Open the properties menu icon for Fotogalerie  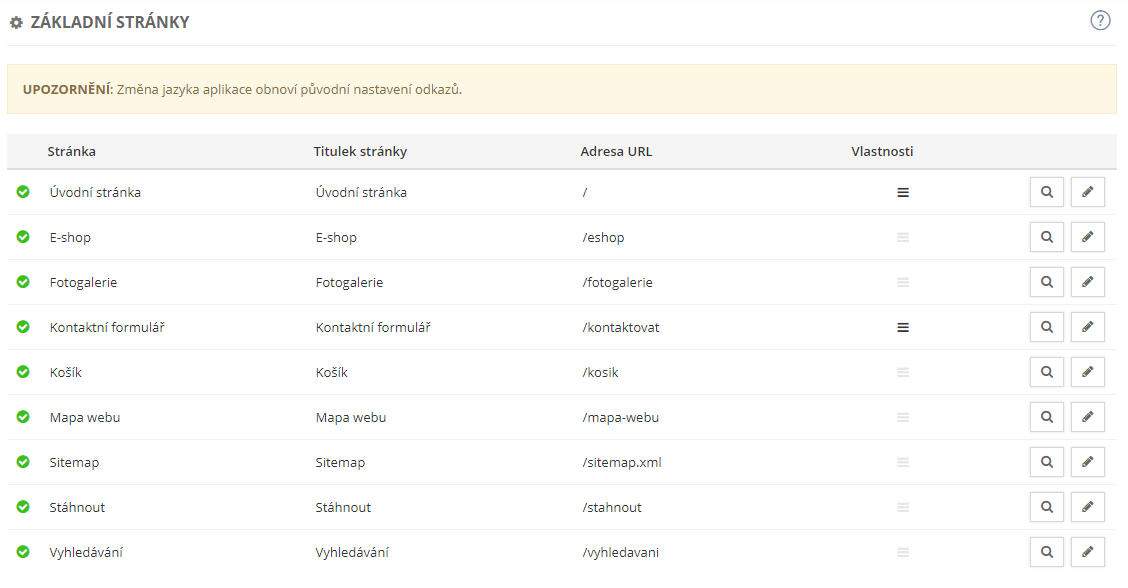click(903, 282)
